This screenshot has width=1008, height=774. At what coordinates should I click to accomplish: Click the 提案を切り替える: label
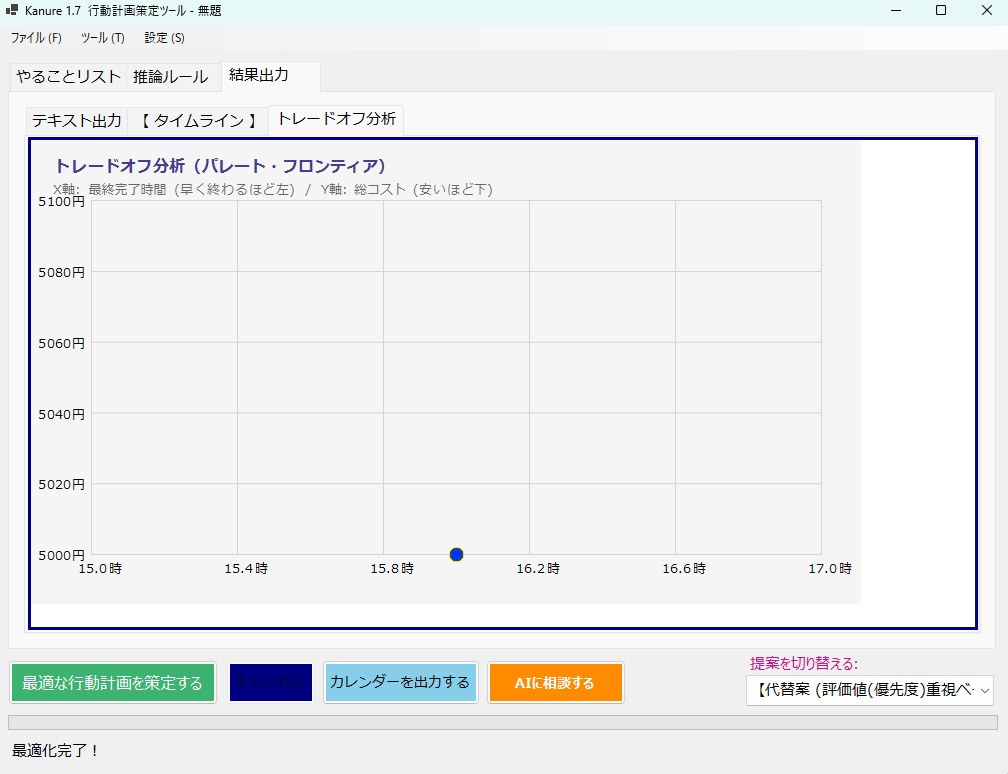(x=804, y=663)
